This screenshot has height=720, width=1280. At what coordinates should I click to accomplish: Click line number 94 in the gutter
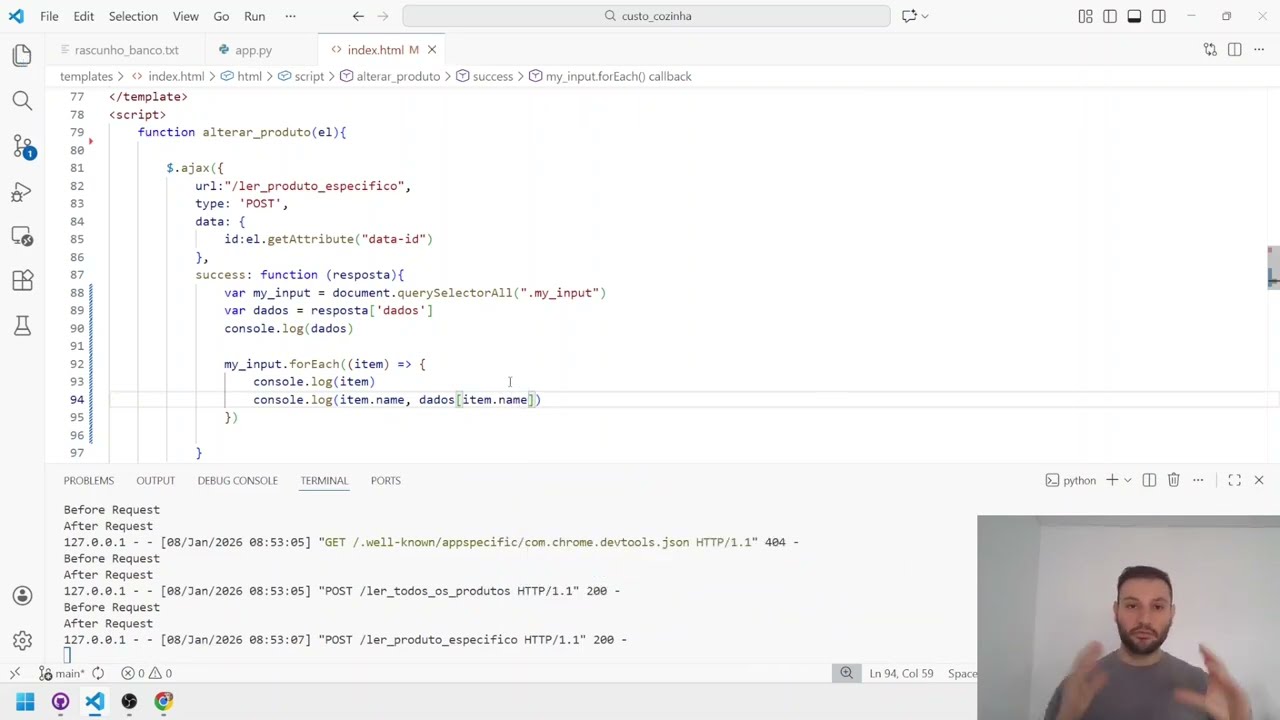coord(77,400)
